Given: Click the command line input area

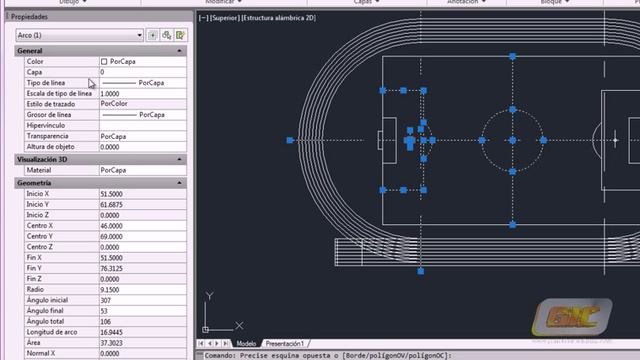Looking at the screenshot, I should [x=420, y=356].
